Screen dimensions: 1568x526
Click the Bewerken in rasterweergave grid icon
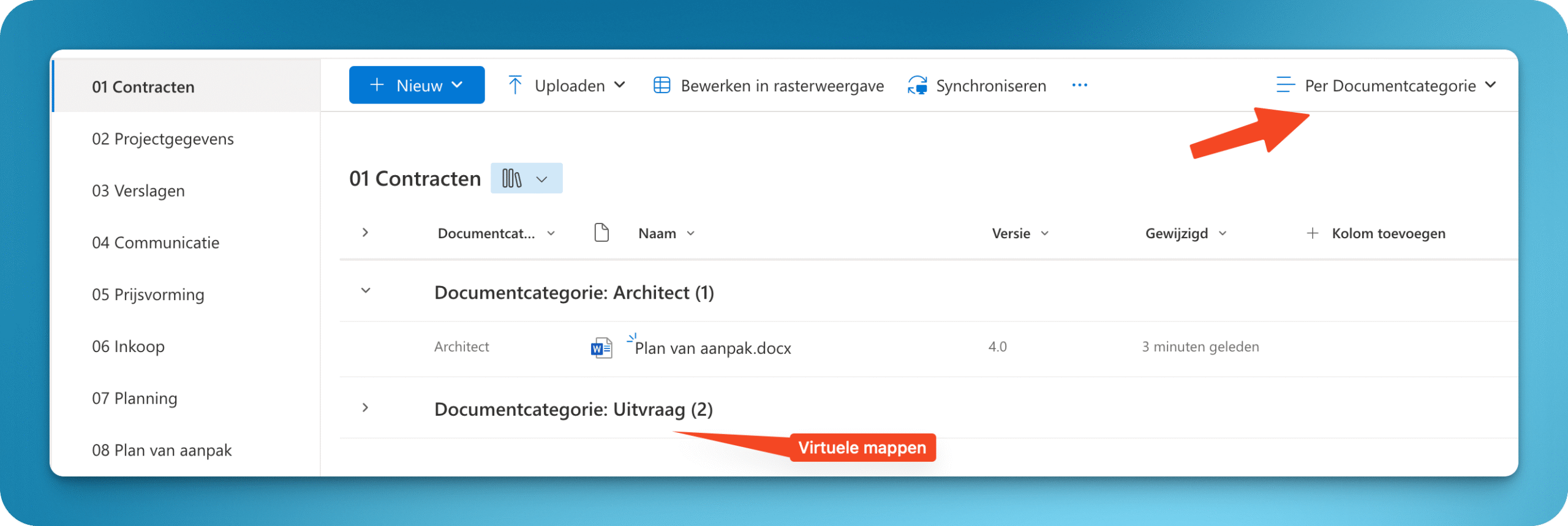click(661, 86)
